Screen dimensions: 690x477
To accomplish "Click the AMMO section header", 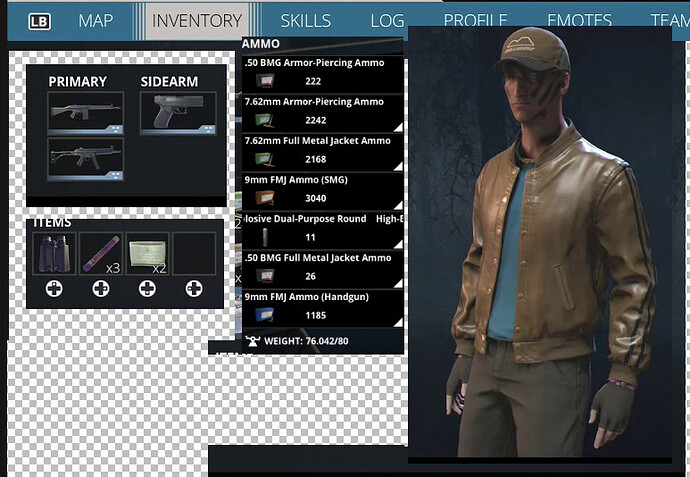I will pyautogui.click(x=261, y=44).
